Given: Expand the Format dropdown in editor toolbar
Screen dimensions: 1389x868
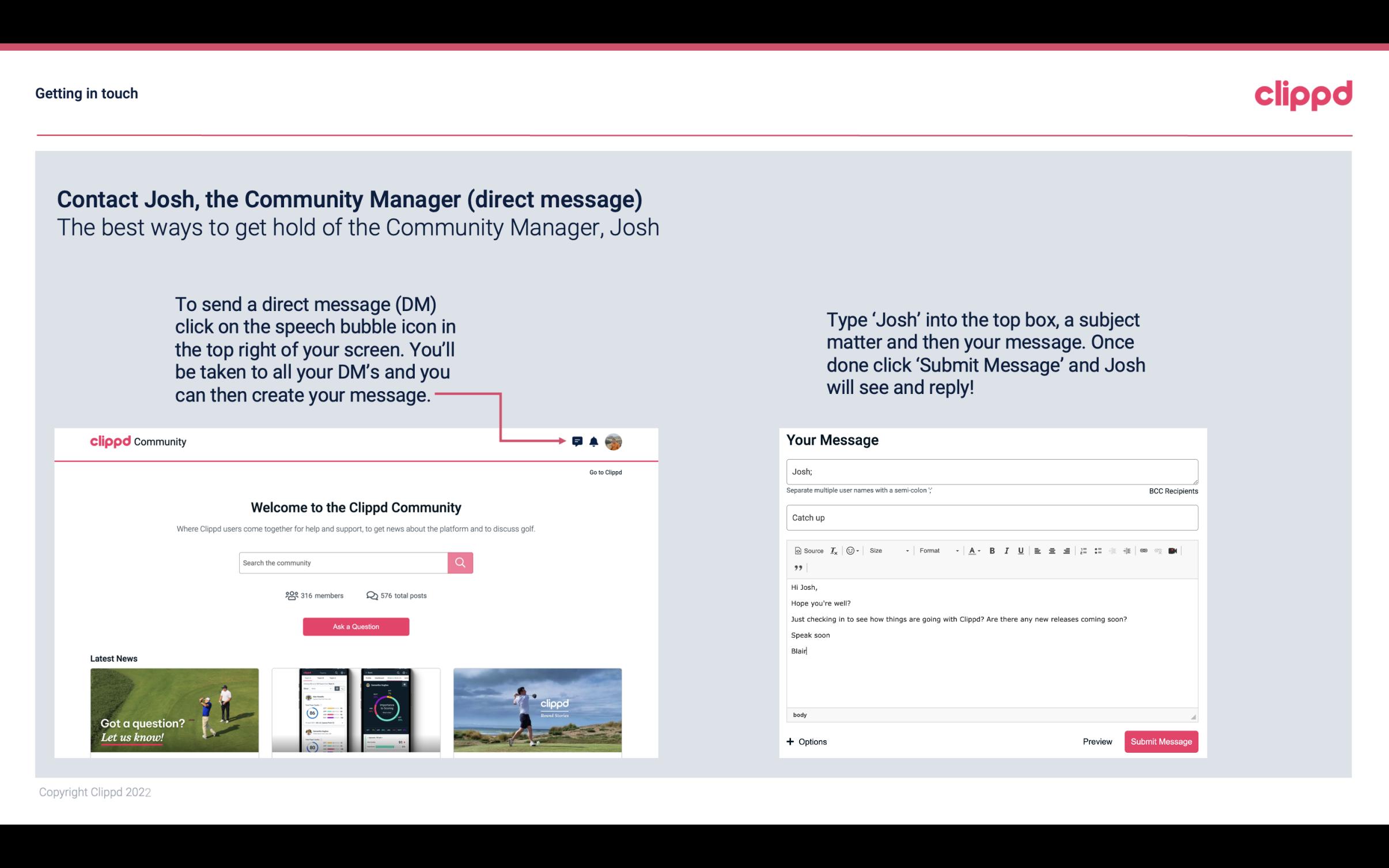Looking at the screenshot, I should click(937, 550).
